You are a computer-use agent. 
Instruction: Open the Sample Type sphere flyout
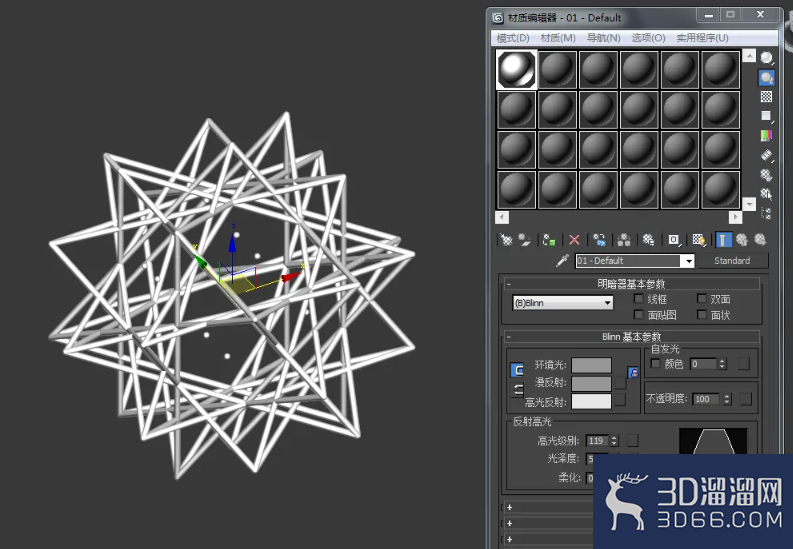point(767,59)
